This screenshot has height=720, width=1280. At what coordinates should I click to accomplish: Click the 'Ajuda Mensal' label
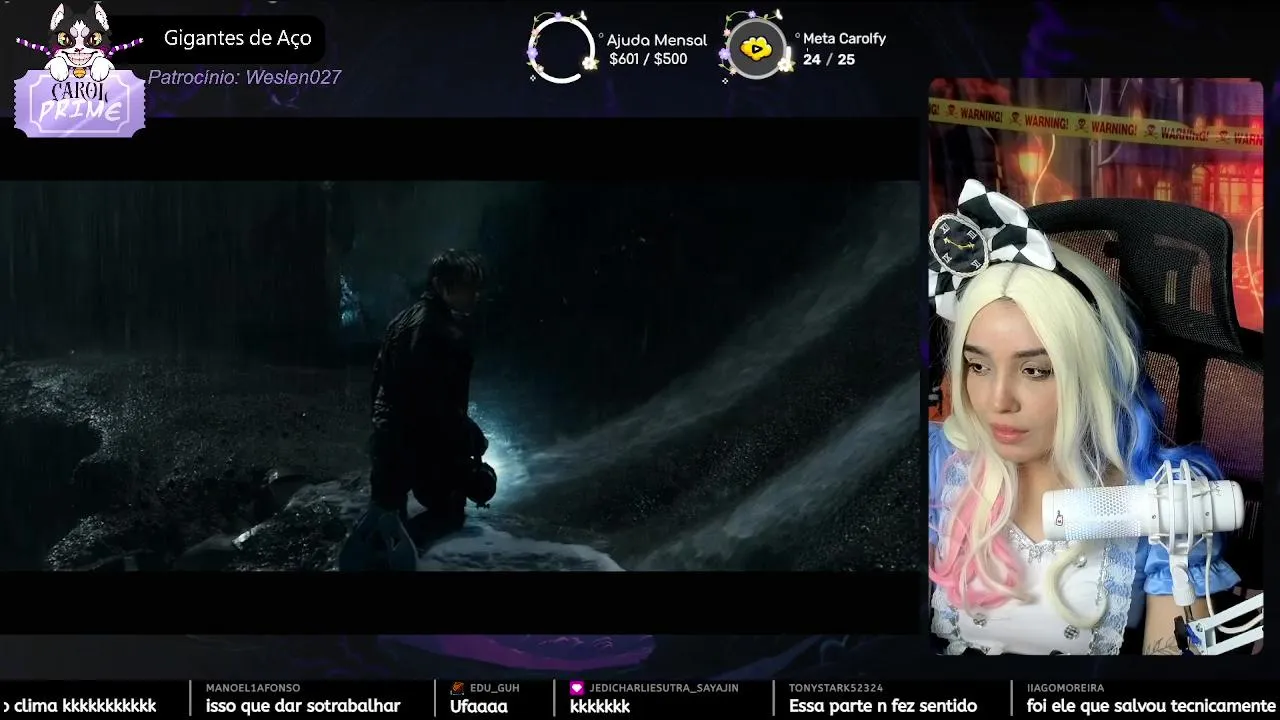point(657,40)
